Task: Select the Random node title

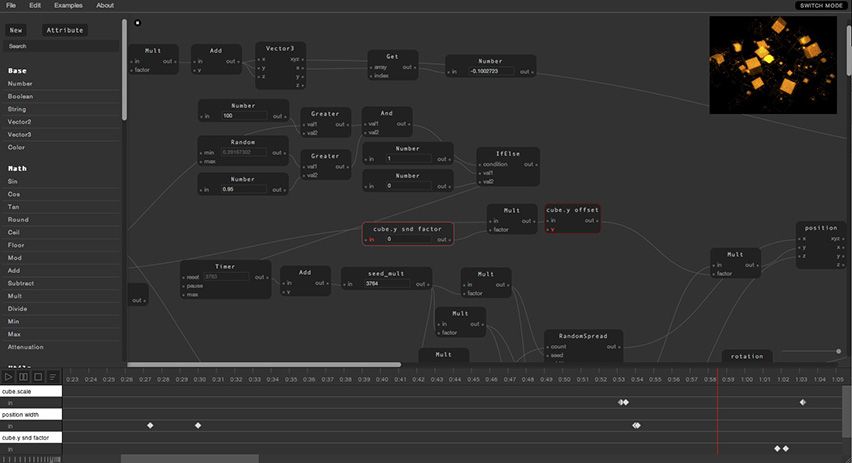Action: click(243, 142)
